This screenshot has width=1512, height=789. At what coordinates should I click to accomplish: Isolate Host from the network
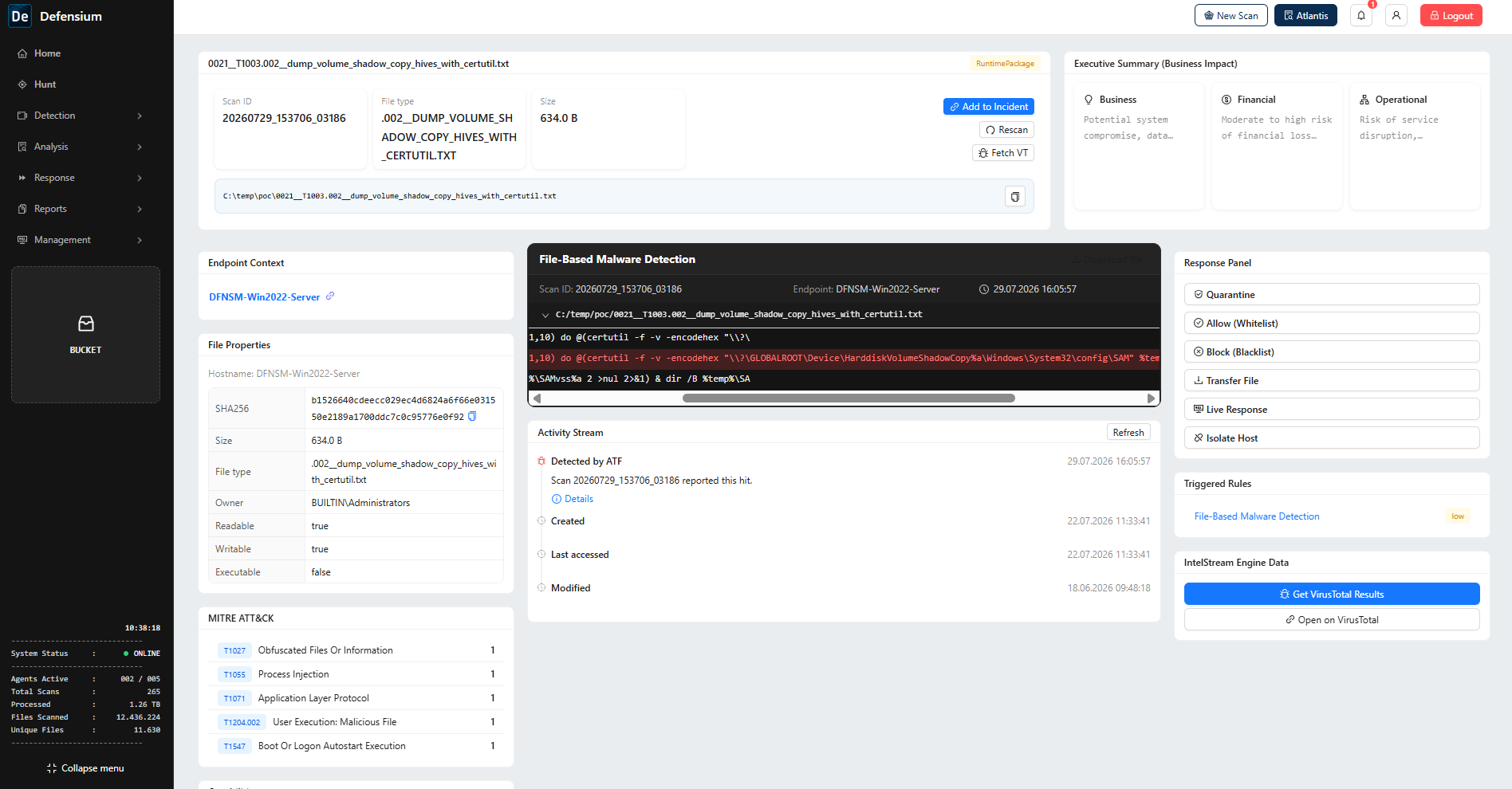[1331, 438]
